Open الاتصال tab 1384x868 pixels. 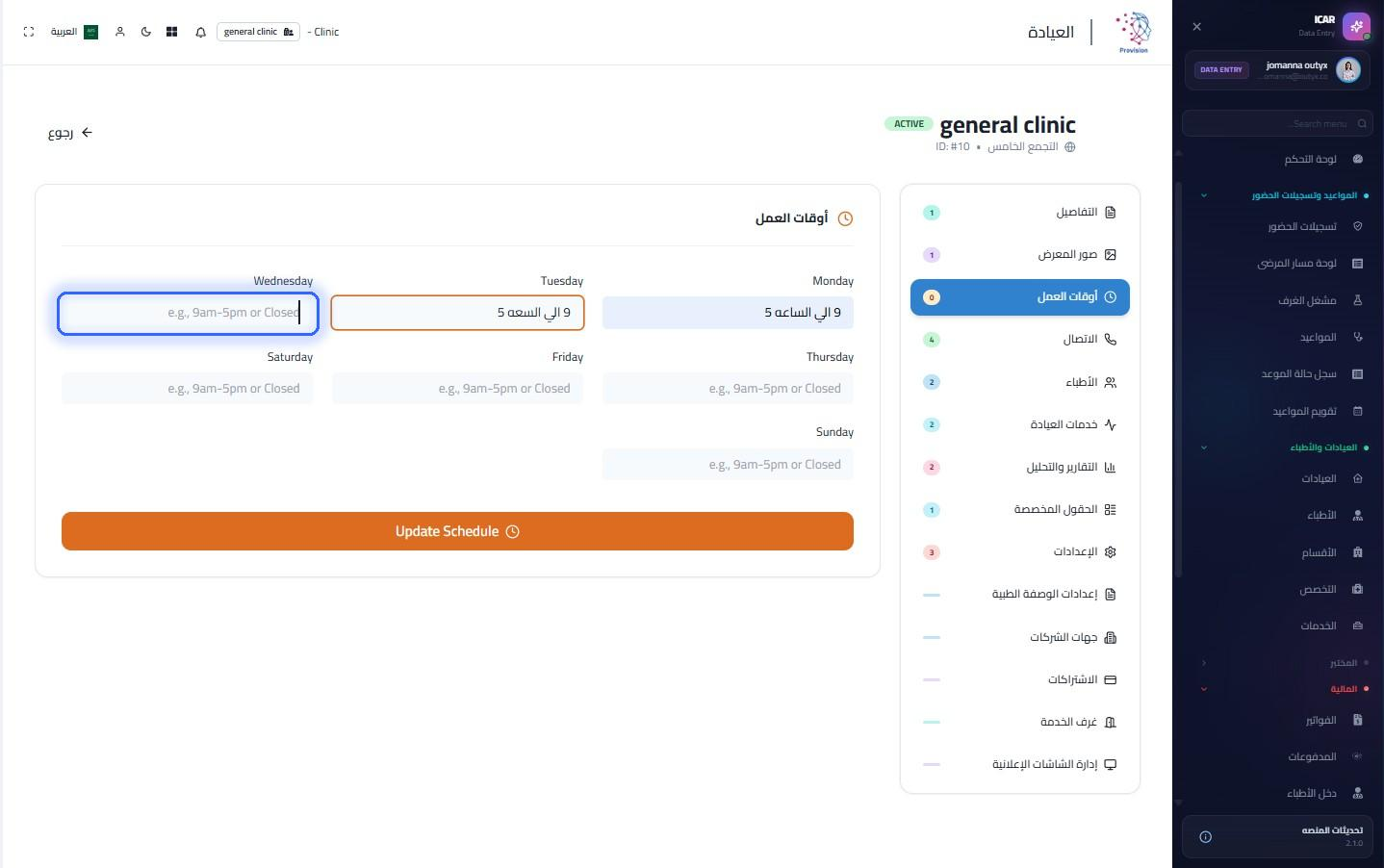click(x=1020, y=340)
